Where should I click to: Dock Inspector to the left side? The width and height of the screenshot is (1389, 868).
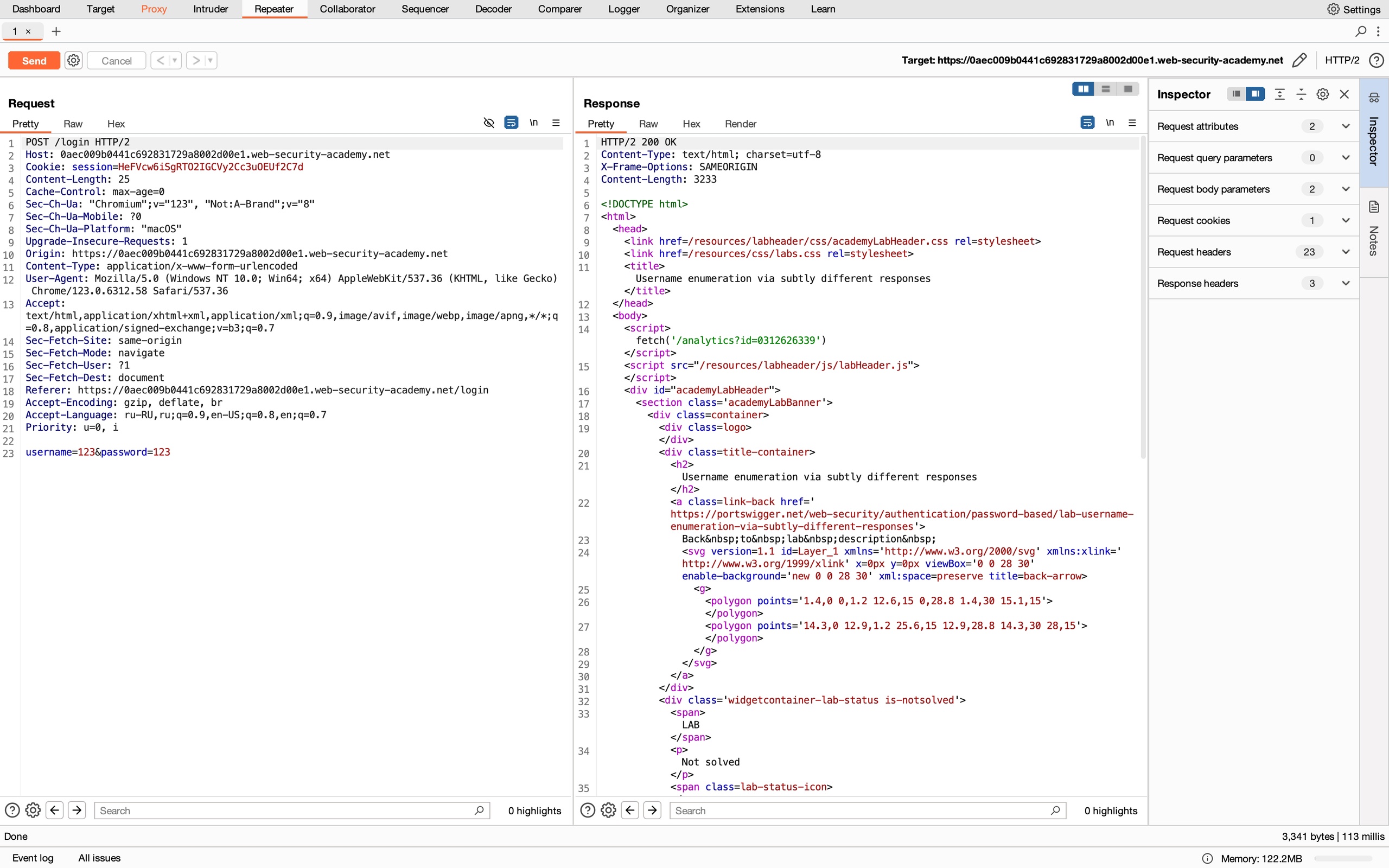pyautogui.click(x=1237, y=93)
